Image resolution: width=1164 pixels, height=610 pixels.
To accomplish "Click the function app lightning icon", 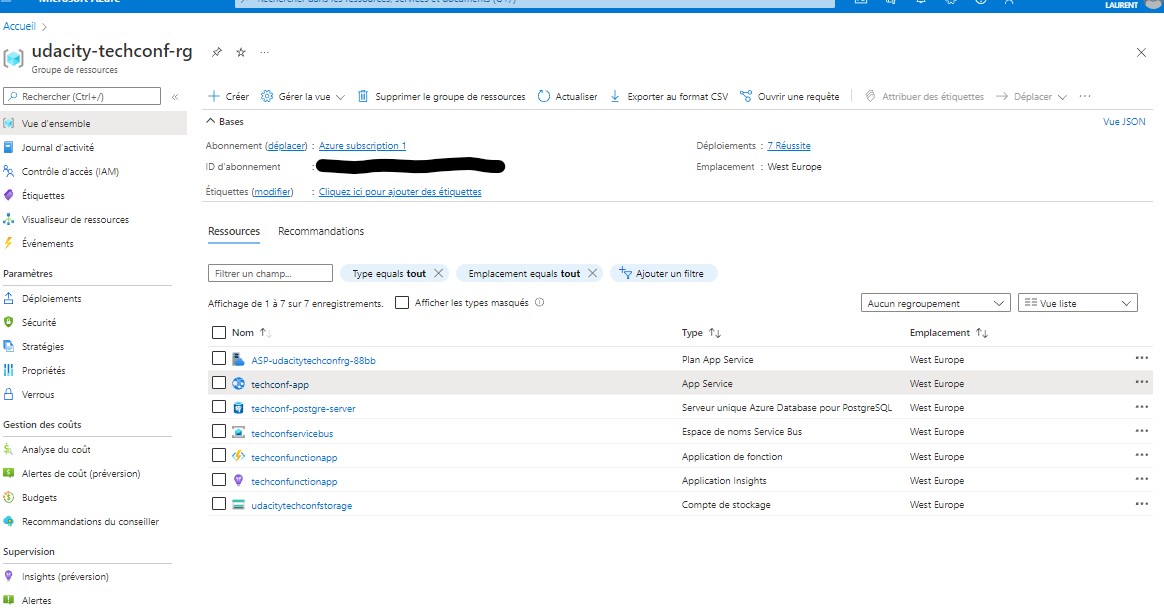I will pyautogui.click(x=238, y=456).
